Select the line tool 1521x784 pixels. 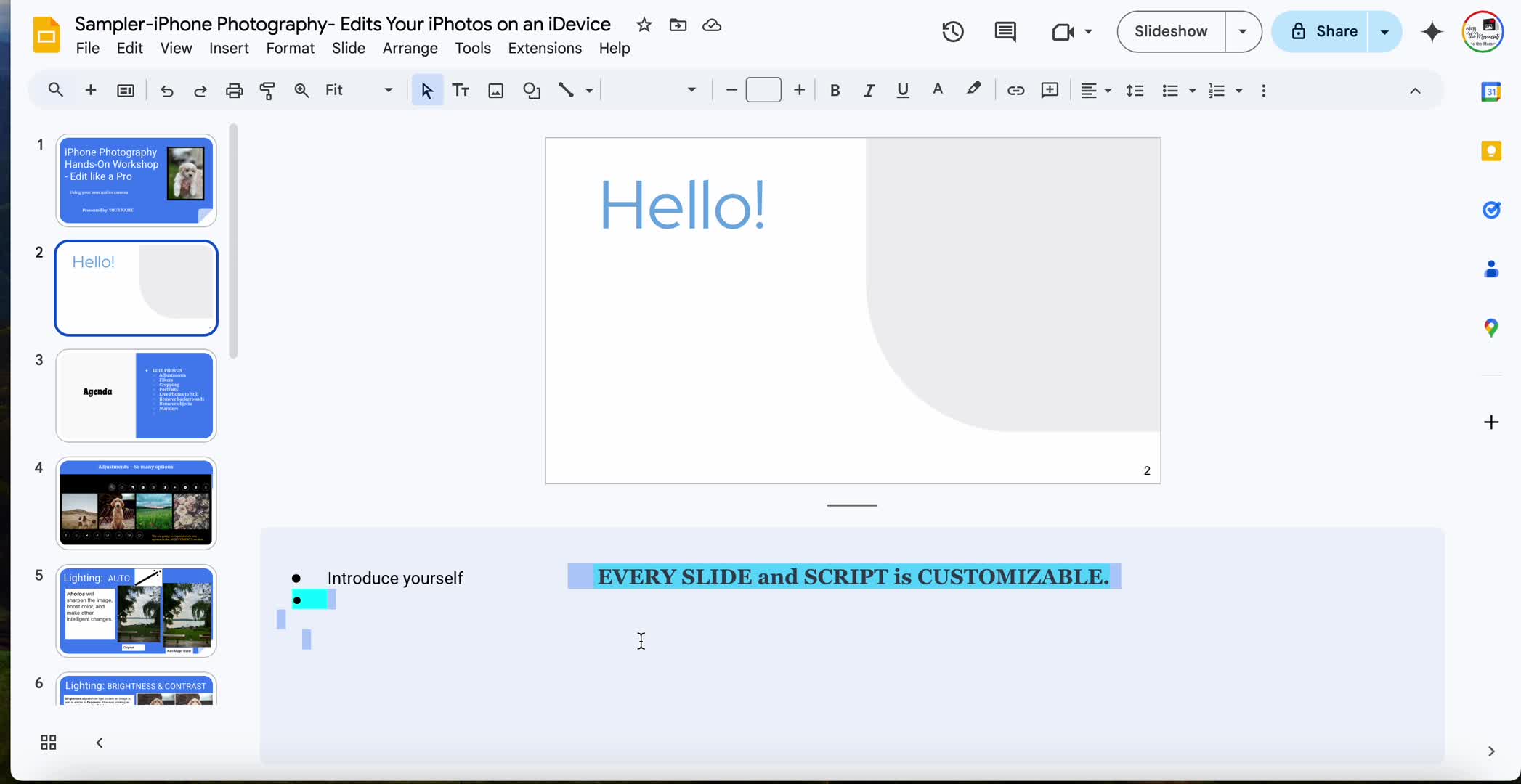pyautogui.click(x=566, y=90)
